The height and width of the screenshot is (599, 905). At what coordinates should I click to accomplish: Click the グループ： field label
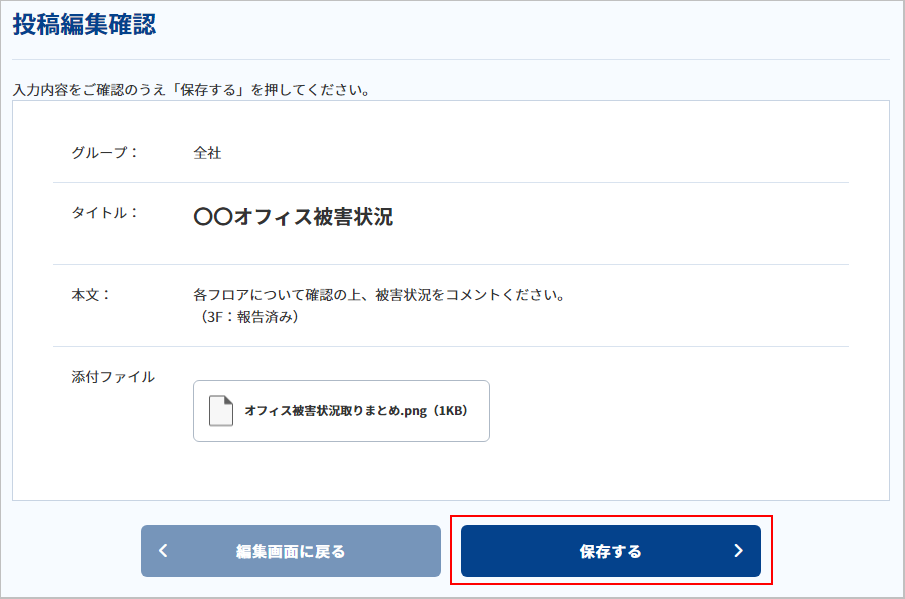click(105, 153)
